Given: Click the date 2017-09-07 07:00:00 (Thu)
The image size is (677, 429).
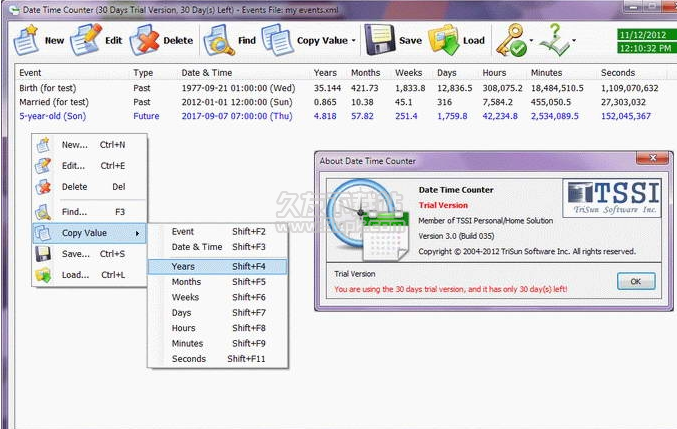Looking at the screenshot, I should click(237, 116).
